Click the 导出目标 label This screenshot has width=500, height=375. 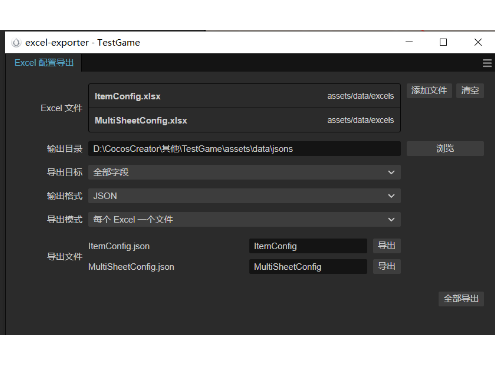[64, 172]
